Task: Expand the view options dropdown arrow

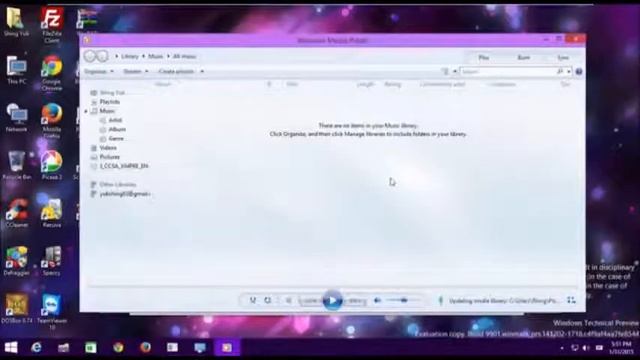Action: click(x=454, y=71)
